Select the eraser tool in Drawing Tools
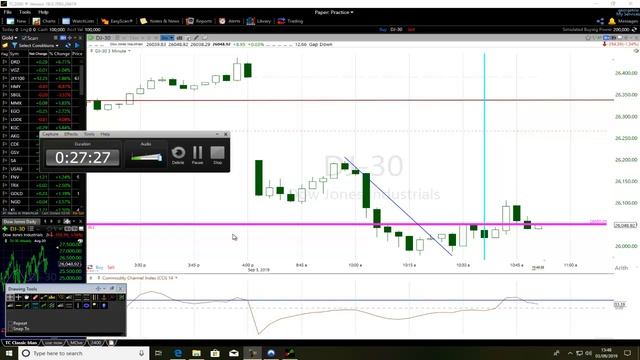 pos(35,298)
